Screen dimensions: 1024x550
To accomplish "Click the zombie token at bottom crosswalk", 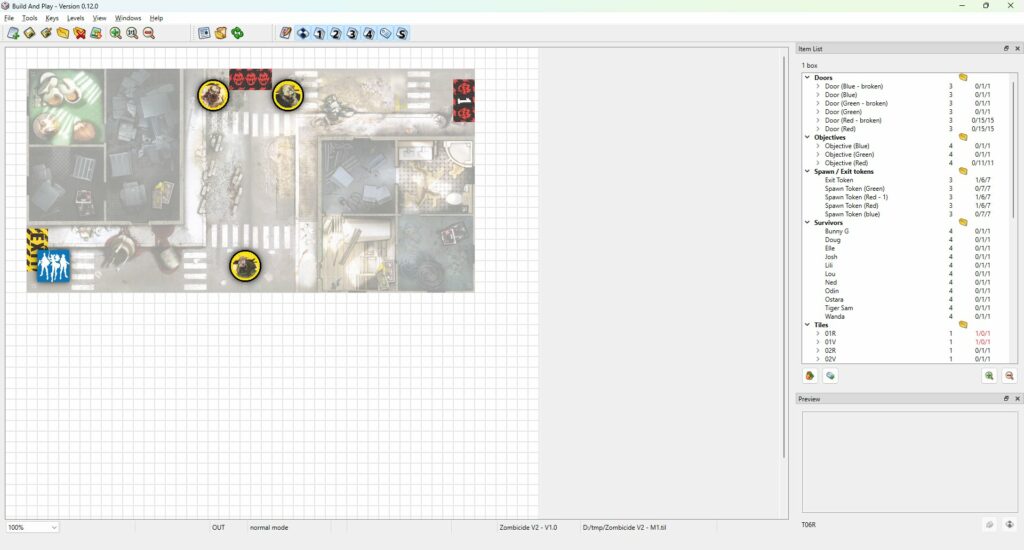I will [245, 267].
